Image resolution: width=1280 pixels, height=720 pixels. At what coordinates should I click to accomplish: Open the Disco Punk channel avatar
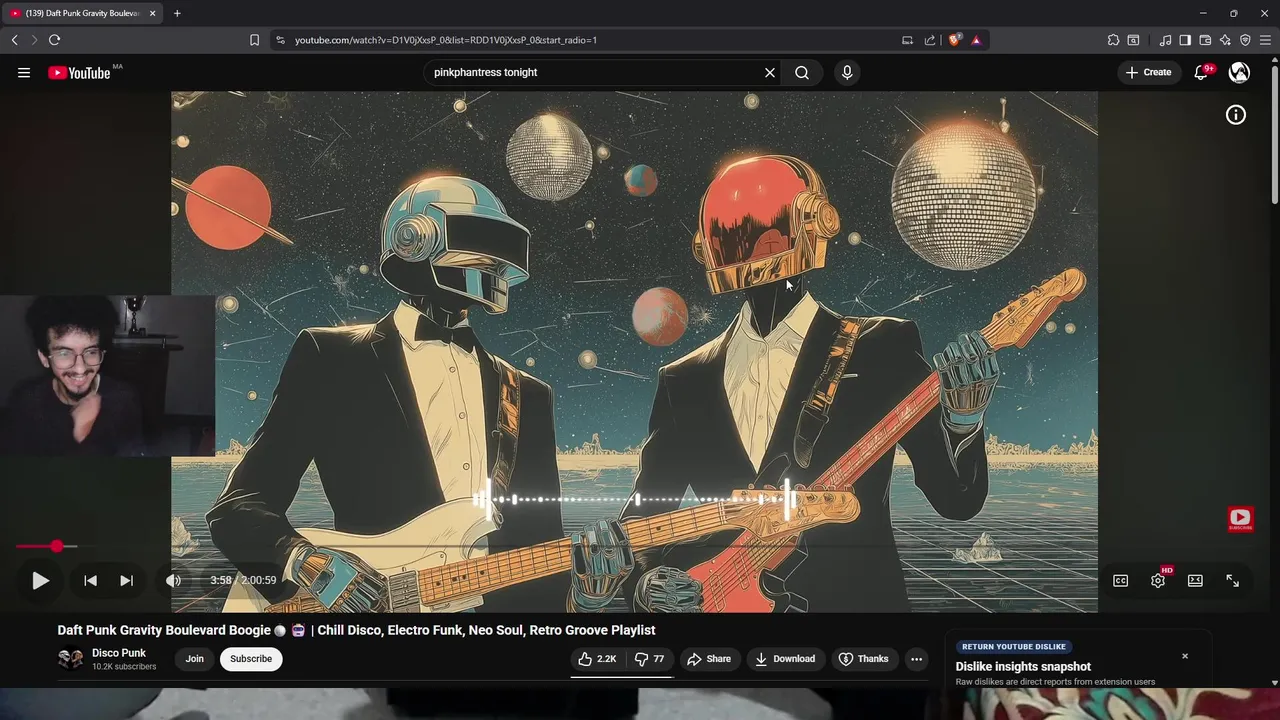point(70,659)
